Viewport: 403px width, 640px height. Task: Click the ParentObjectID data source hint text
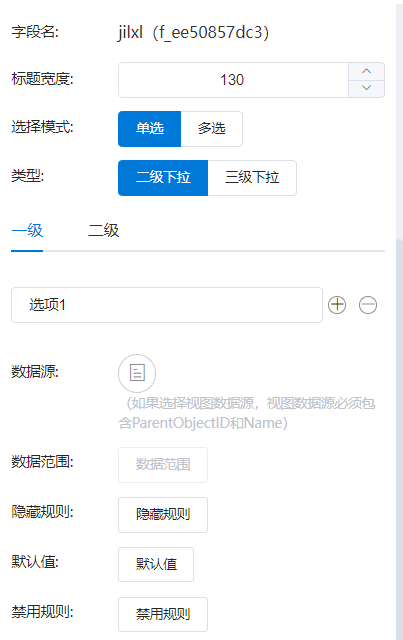(x=247, y=413)
